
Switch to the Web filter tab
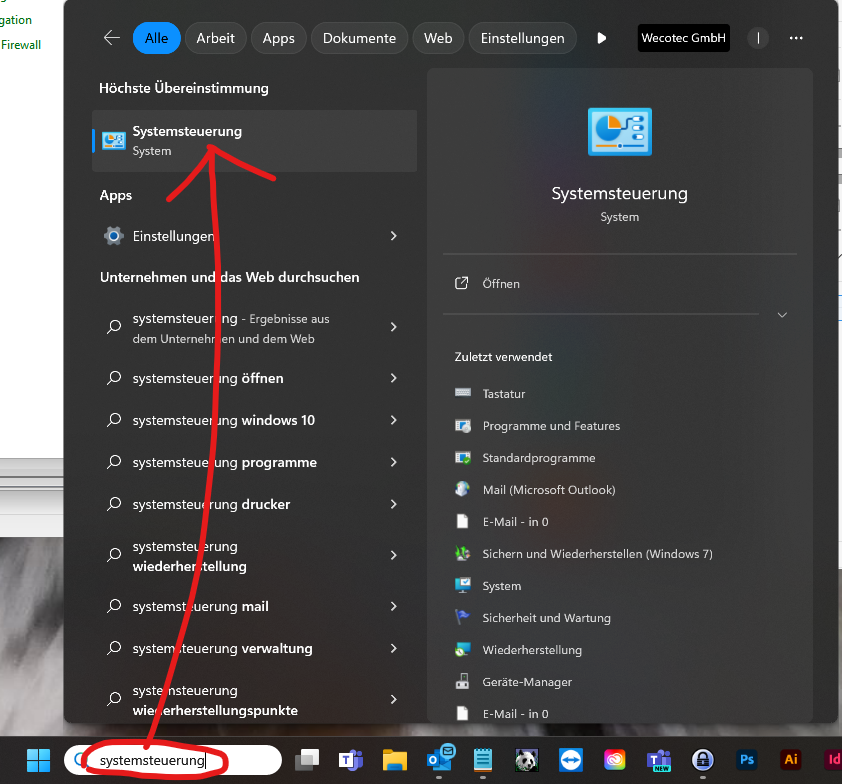pos(438,38)
